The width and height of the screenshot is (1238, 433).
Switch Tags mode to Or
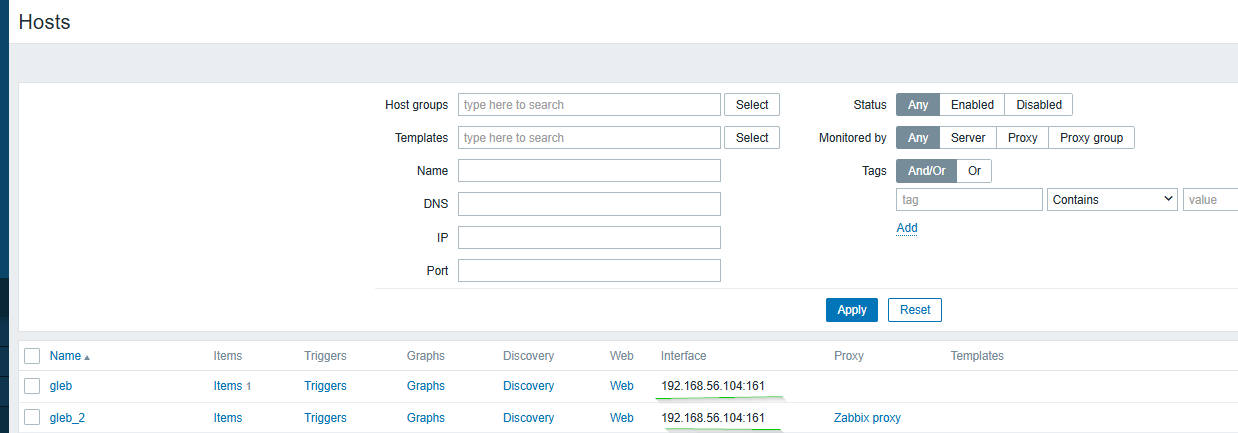click(x=974, y=171)
